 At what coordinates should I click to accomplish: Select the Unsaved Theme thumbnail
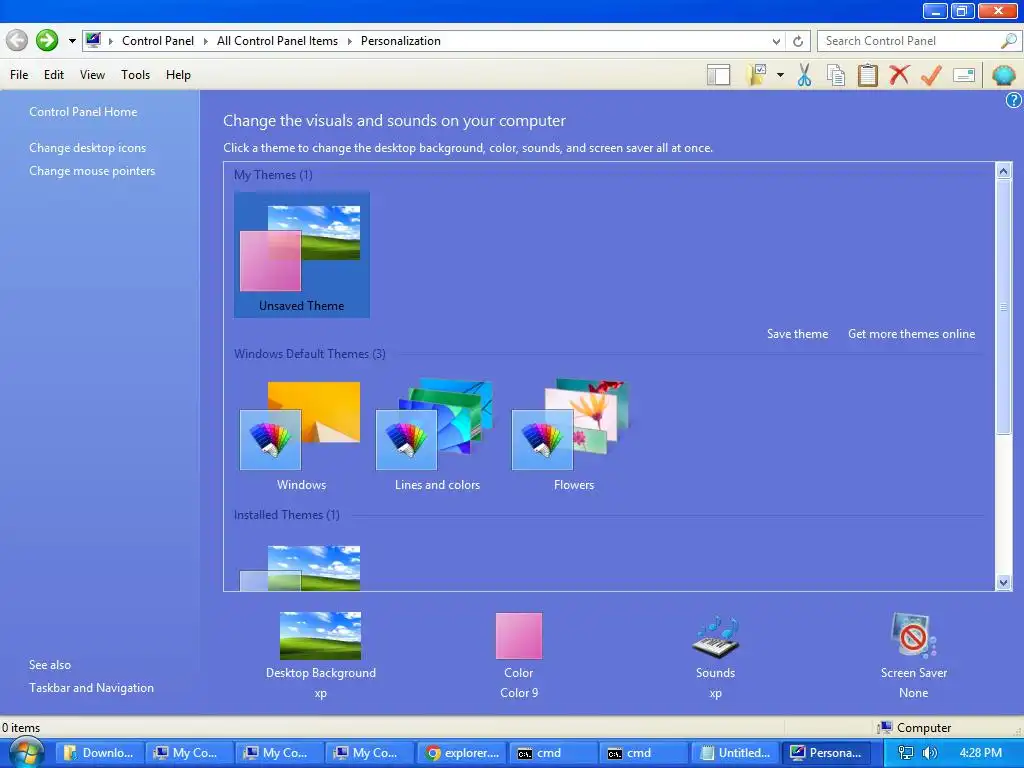point(302,255)
